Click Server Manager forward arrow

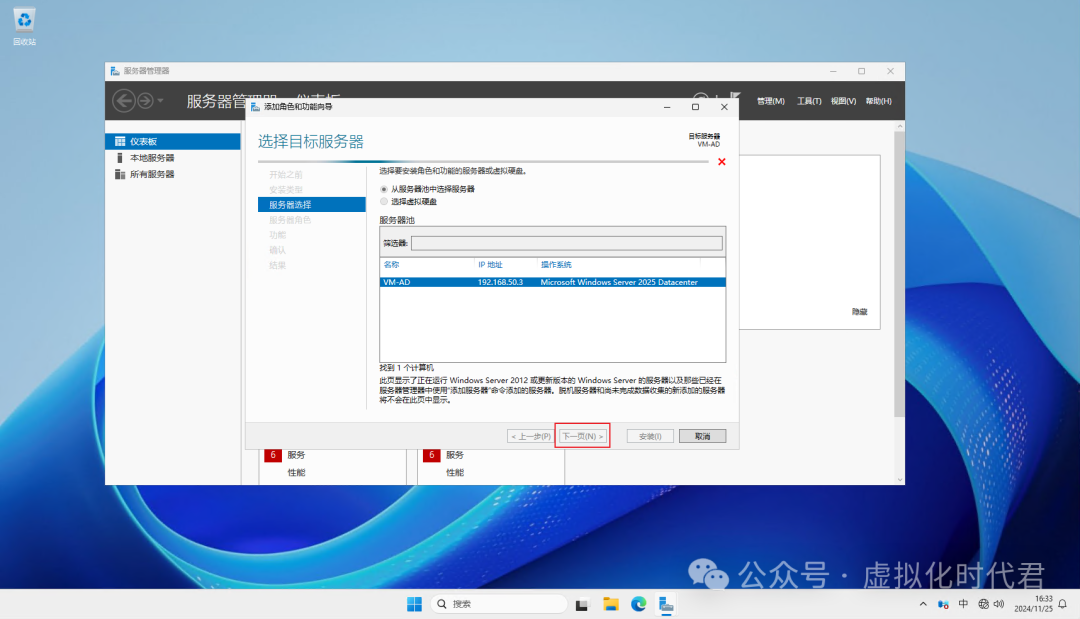[x=145, y=101]
